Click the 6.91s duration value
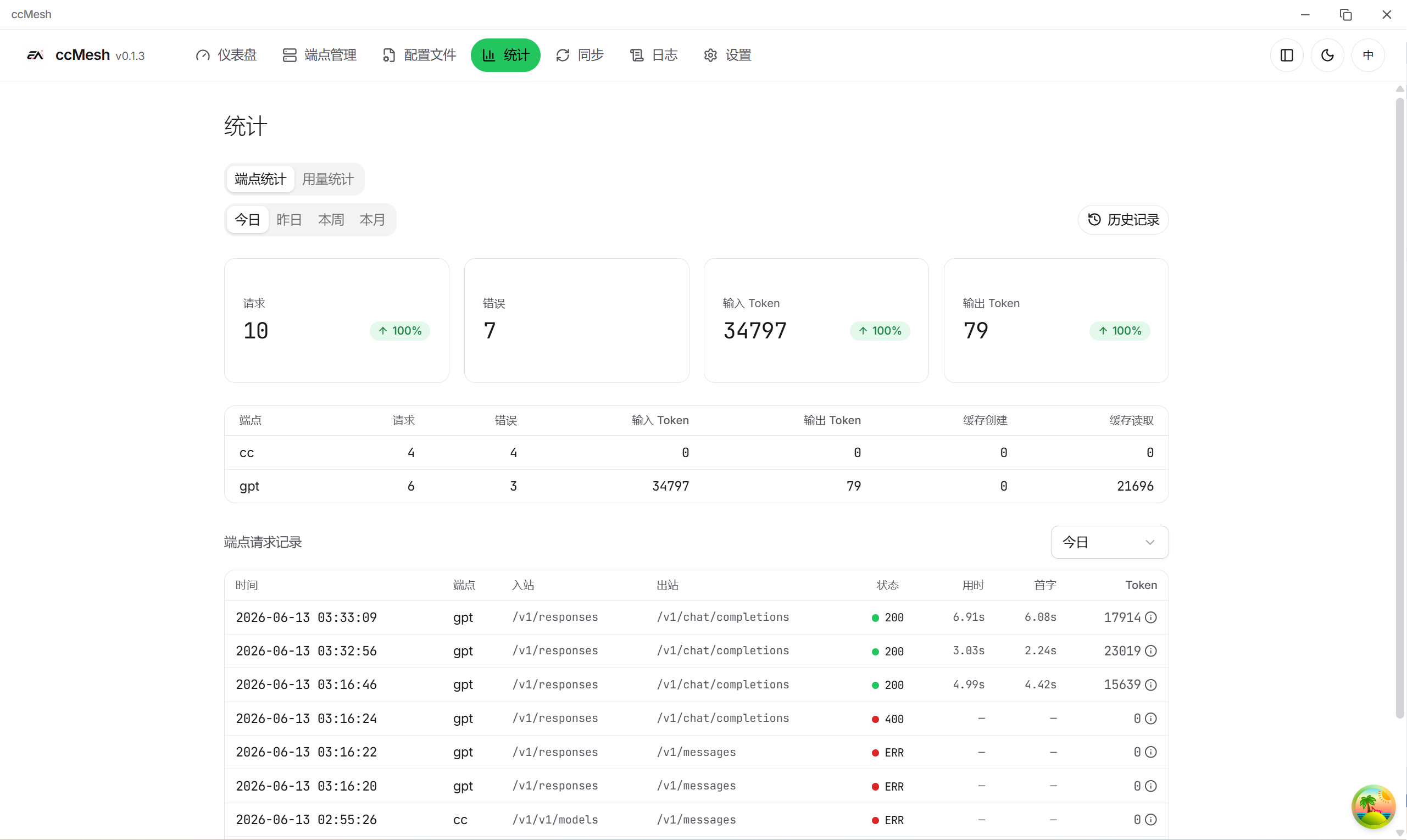Viewport: 1407px width, 840px height. [969, 617]
